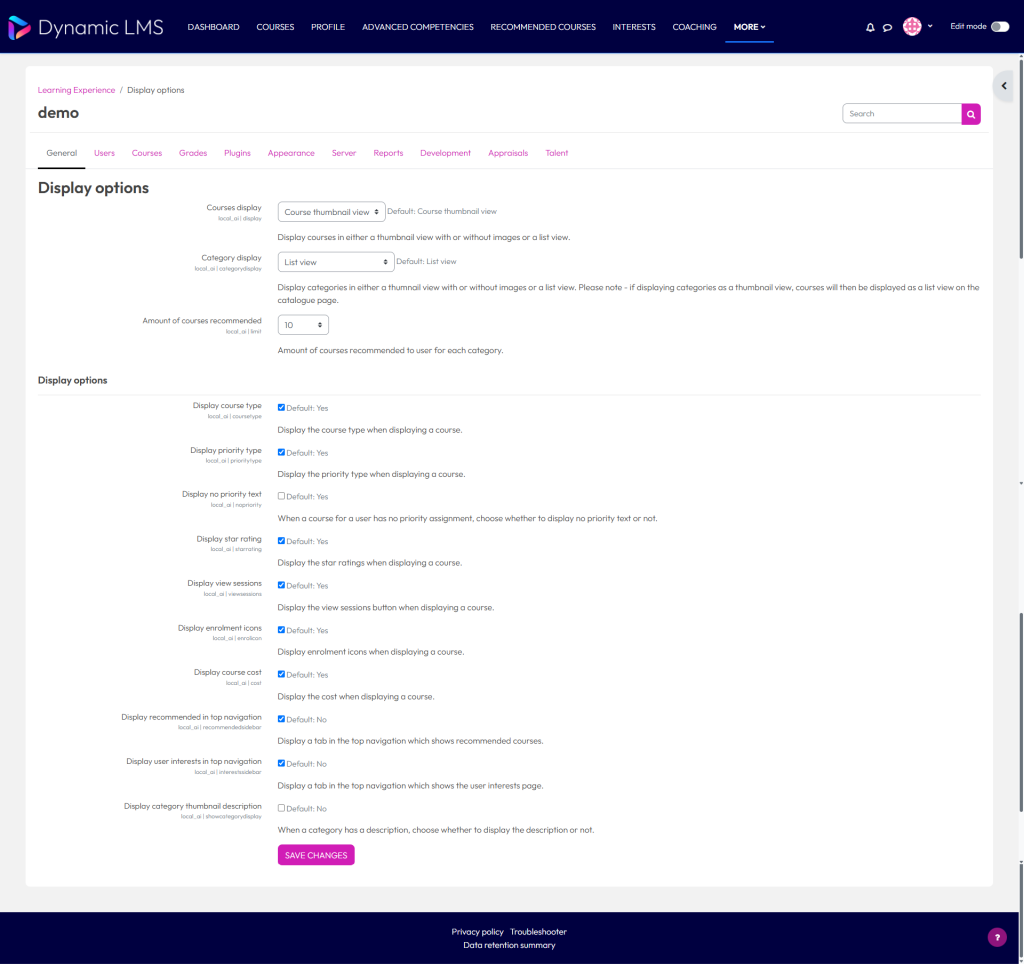The image size is (1024, 965).
Task: Switch to the Courses admin tab
Action: point(147,153)
